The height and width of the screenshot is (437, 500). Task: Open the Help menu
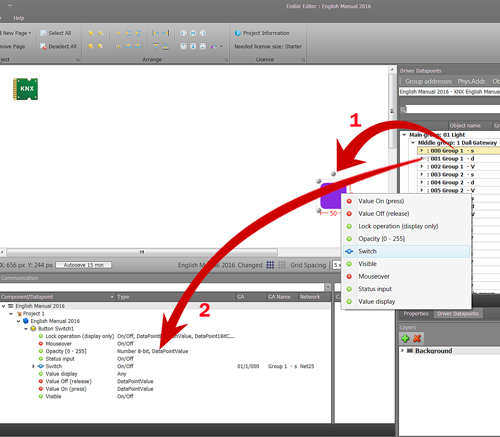pyautogui.click(x=19, y=18)
